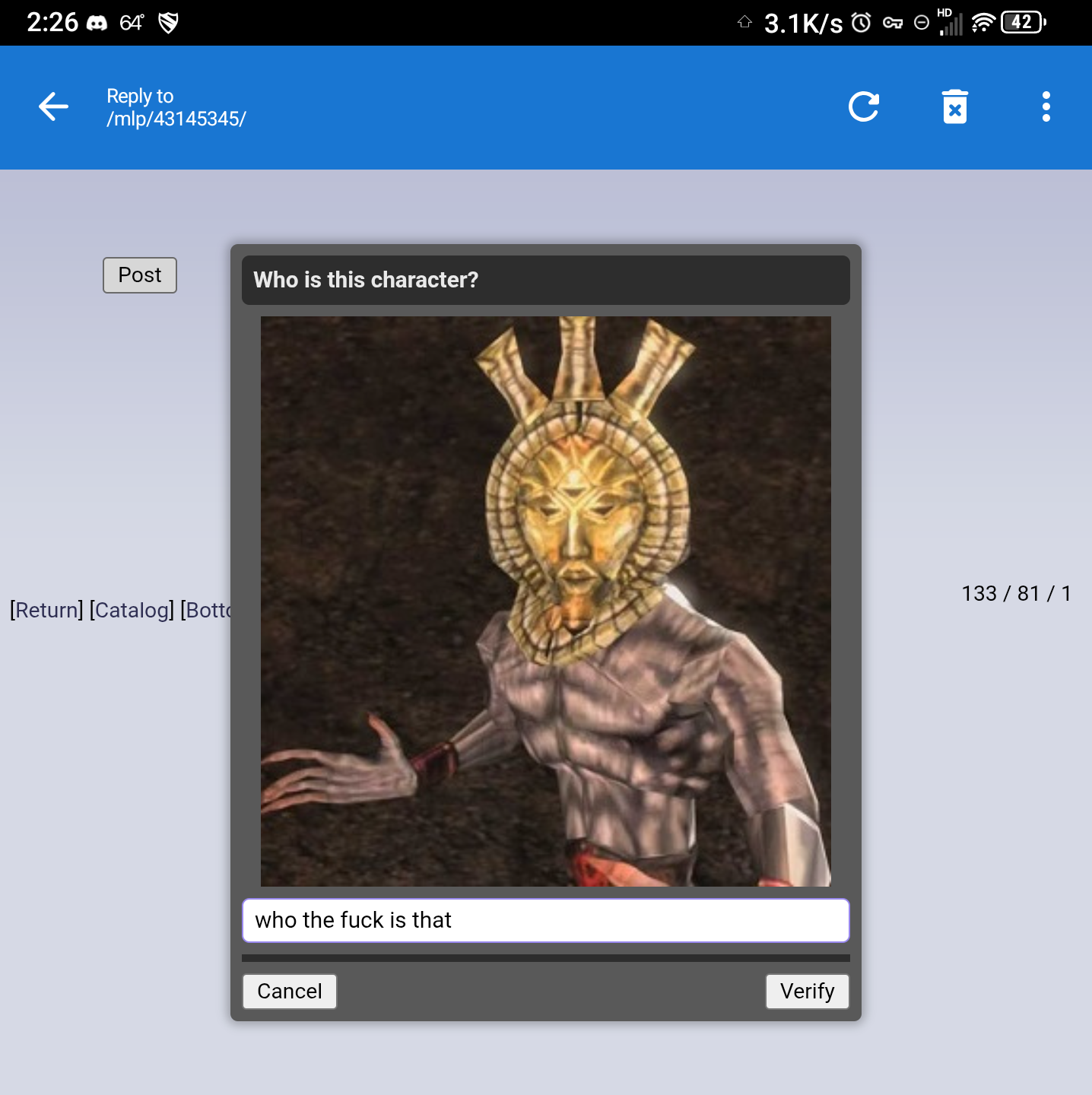1092x1095 pixels.
Task: Click the Post button
Action: point(140,275)
